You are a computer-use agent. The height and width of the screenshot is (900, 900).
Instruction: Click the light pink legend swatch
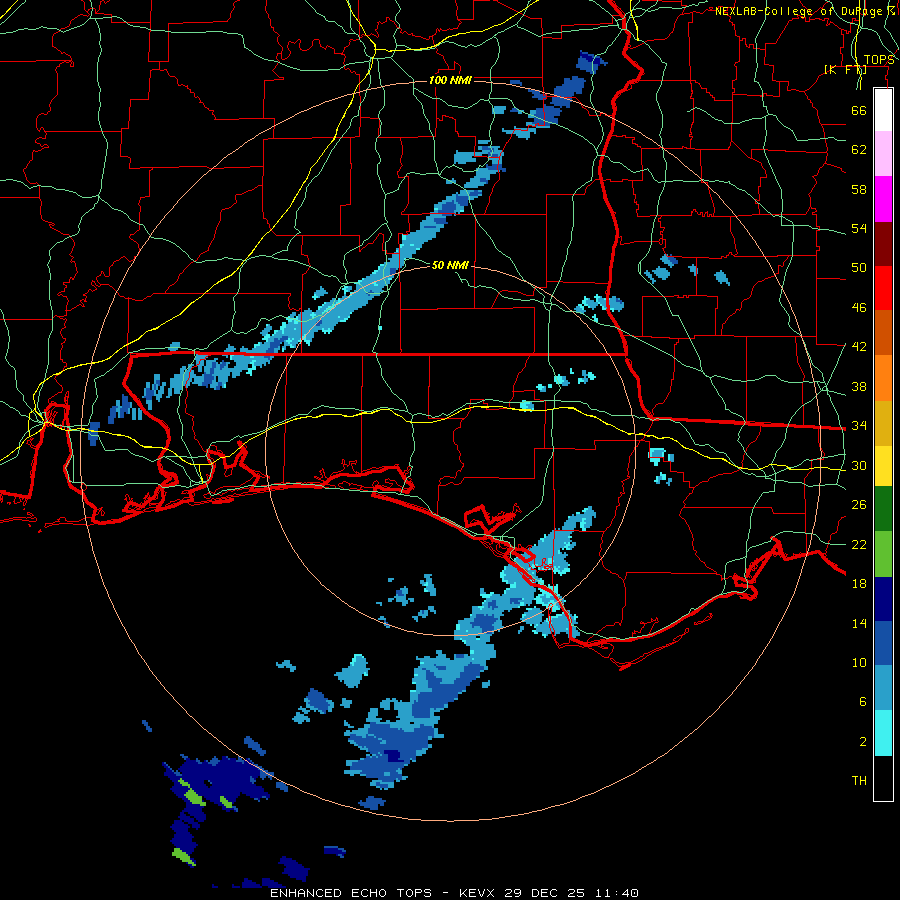[883, 154]
